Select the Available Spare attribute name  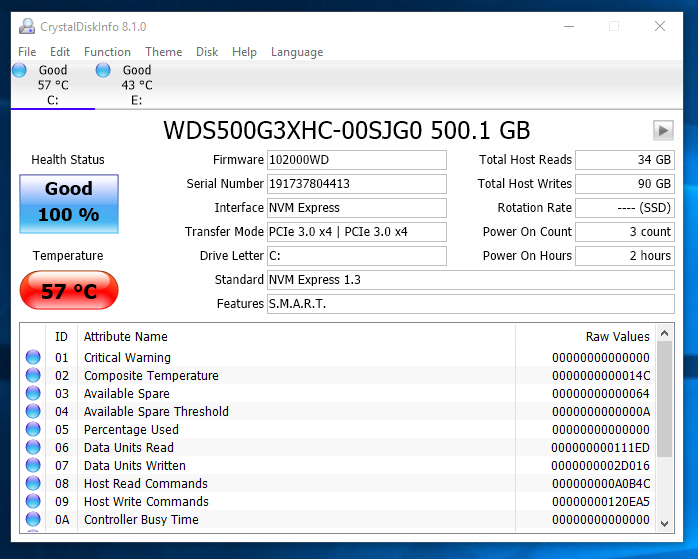(x=126, y=393)
